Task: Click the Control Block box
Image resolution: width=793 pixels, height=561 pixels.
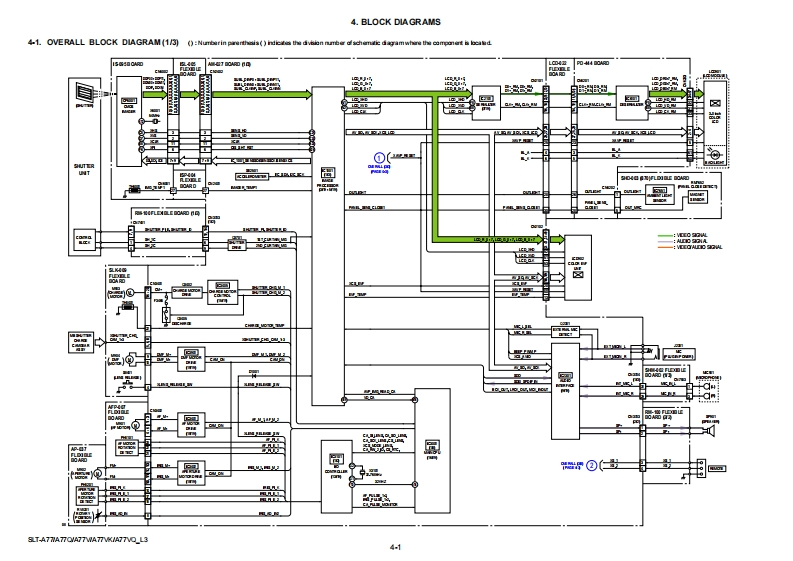Action: point(83,241)
